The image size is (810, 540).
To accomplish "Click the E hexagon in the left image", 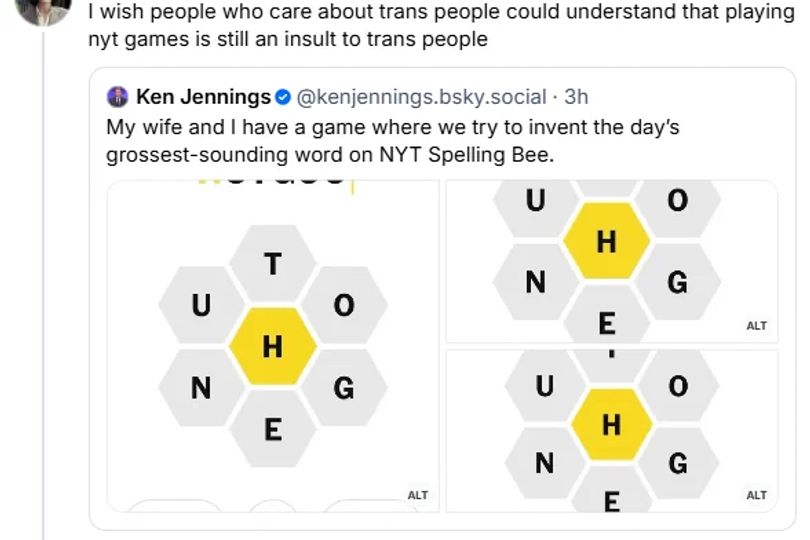I will [273, 429].
